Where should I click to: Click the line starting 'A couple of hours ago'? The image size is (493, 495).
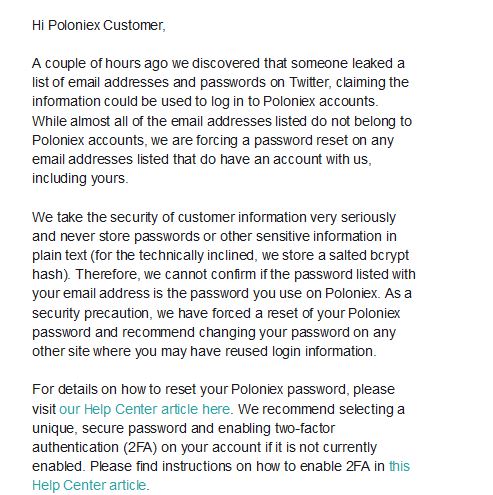tap(218, 63)
